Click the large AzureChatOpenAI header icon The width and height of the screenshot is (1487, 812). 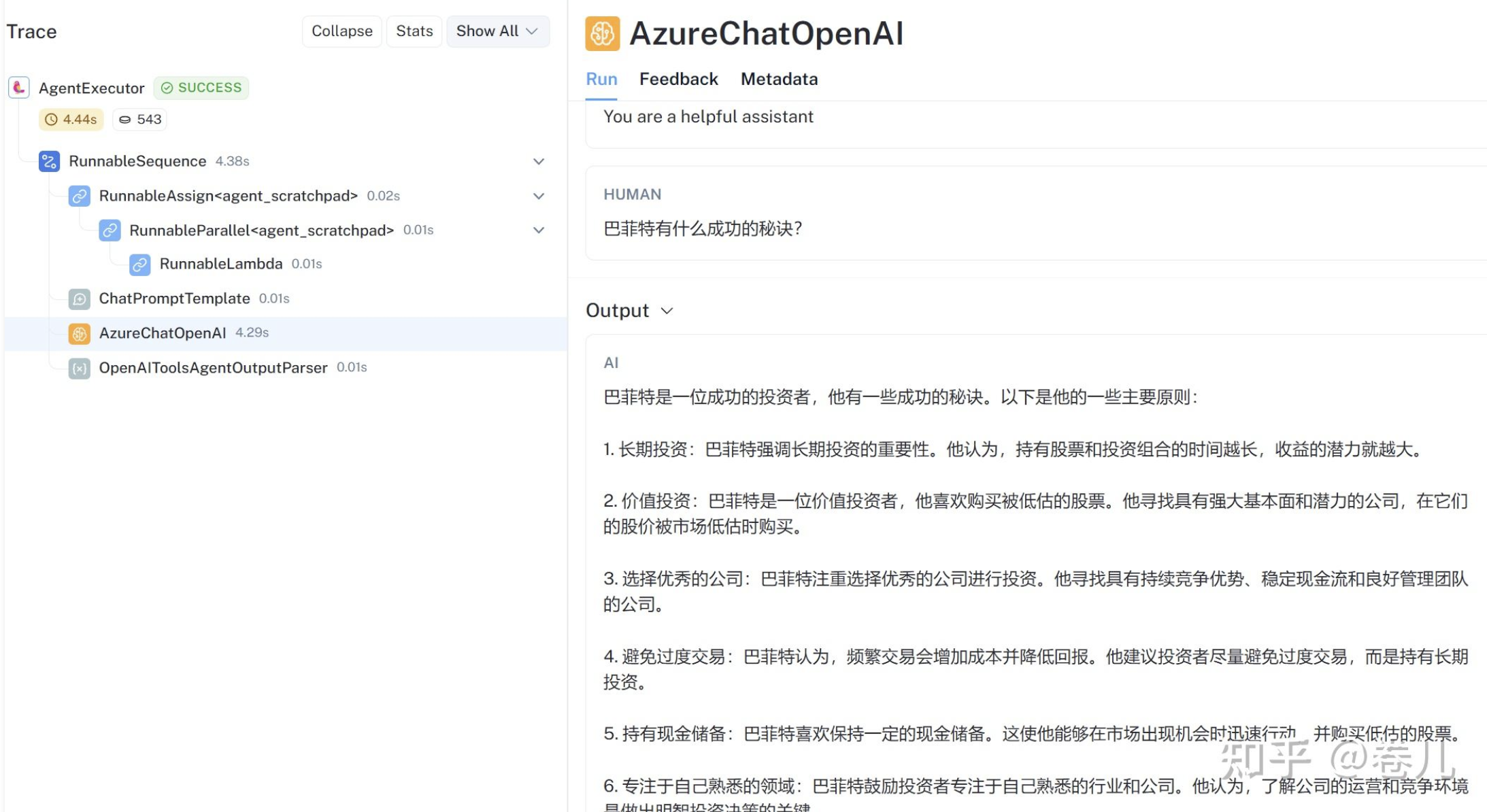[x=602, y=33]
